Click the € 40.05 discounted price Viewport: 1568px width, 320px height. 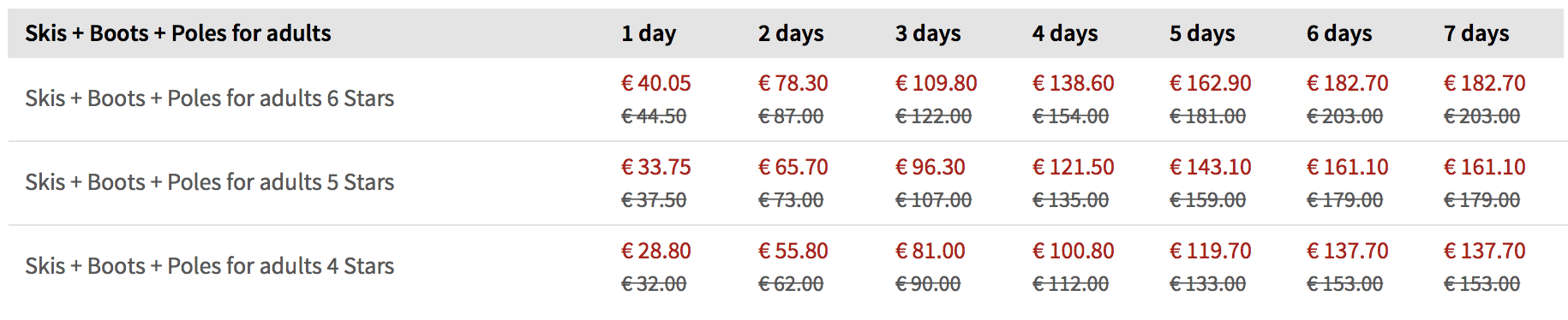point(656,83)
